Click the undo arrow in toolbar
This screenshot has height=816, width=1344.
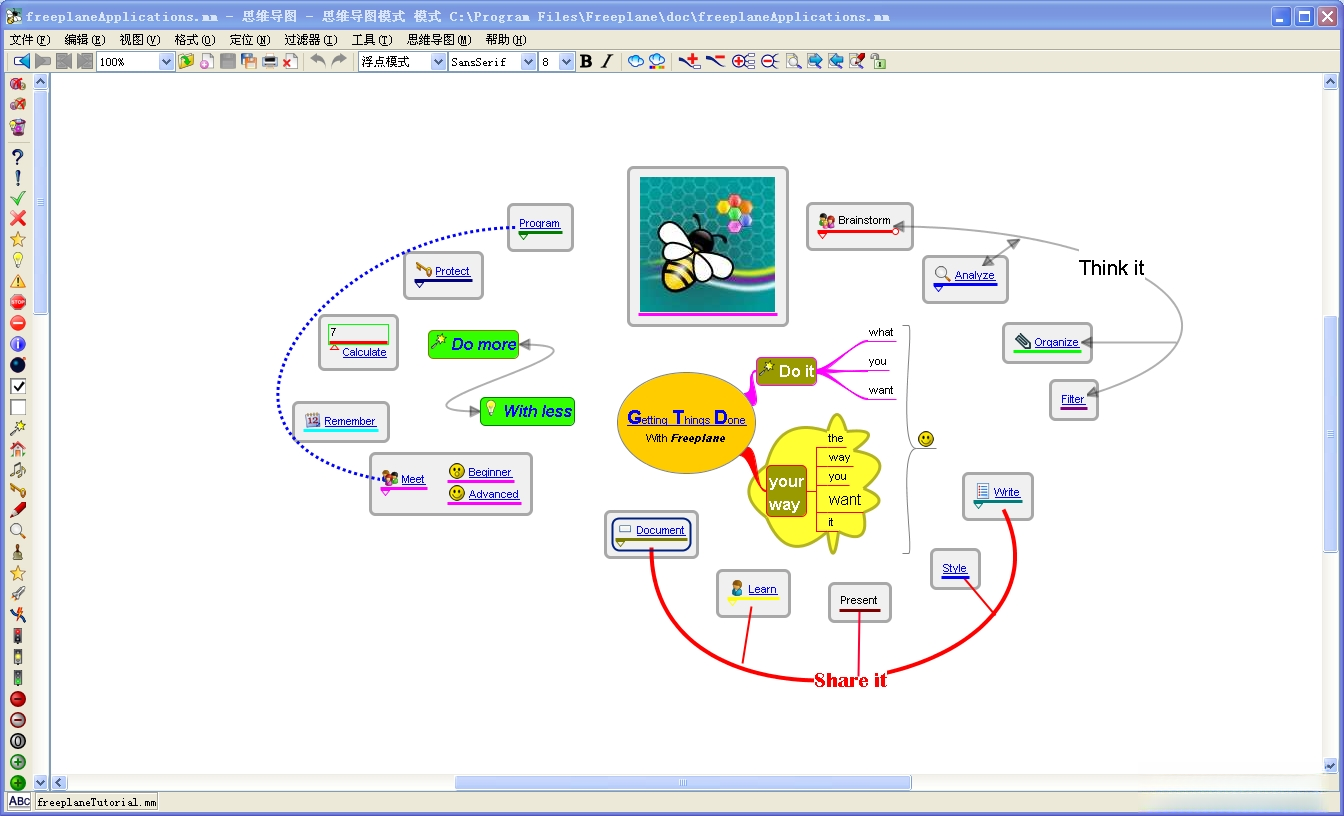317,61
